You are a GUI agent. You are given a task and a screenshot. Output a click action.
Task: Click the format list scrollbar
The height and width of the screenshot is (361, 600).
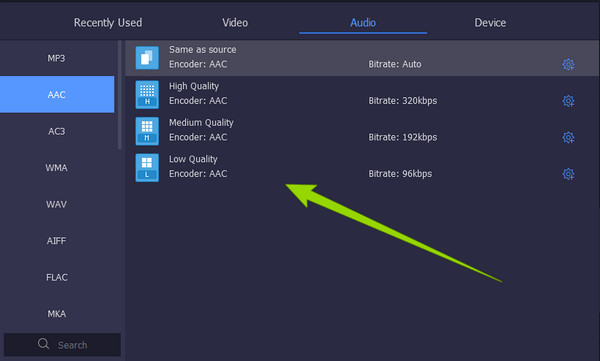tap(119, 95)
